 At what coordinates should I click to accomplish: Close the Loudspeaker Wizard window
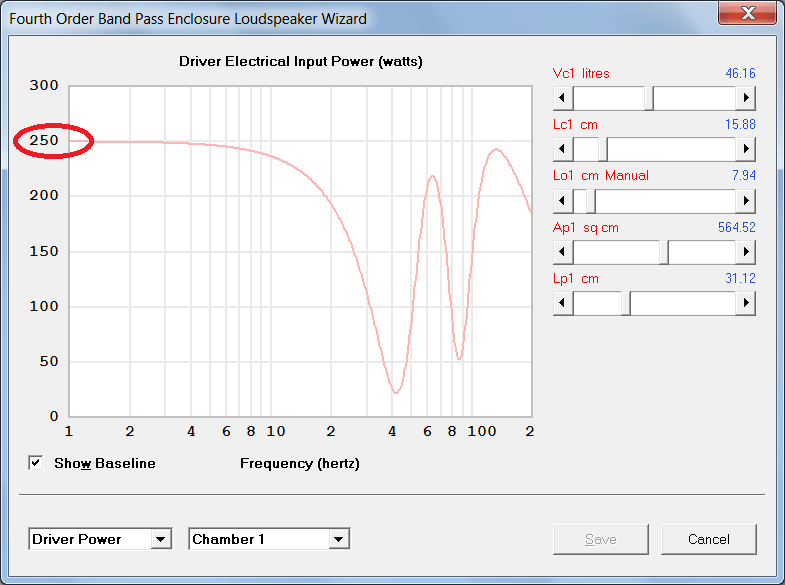pos(748,13)
